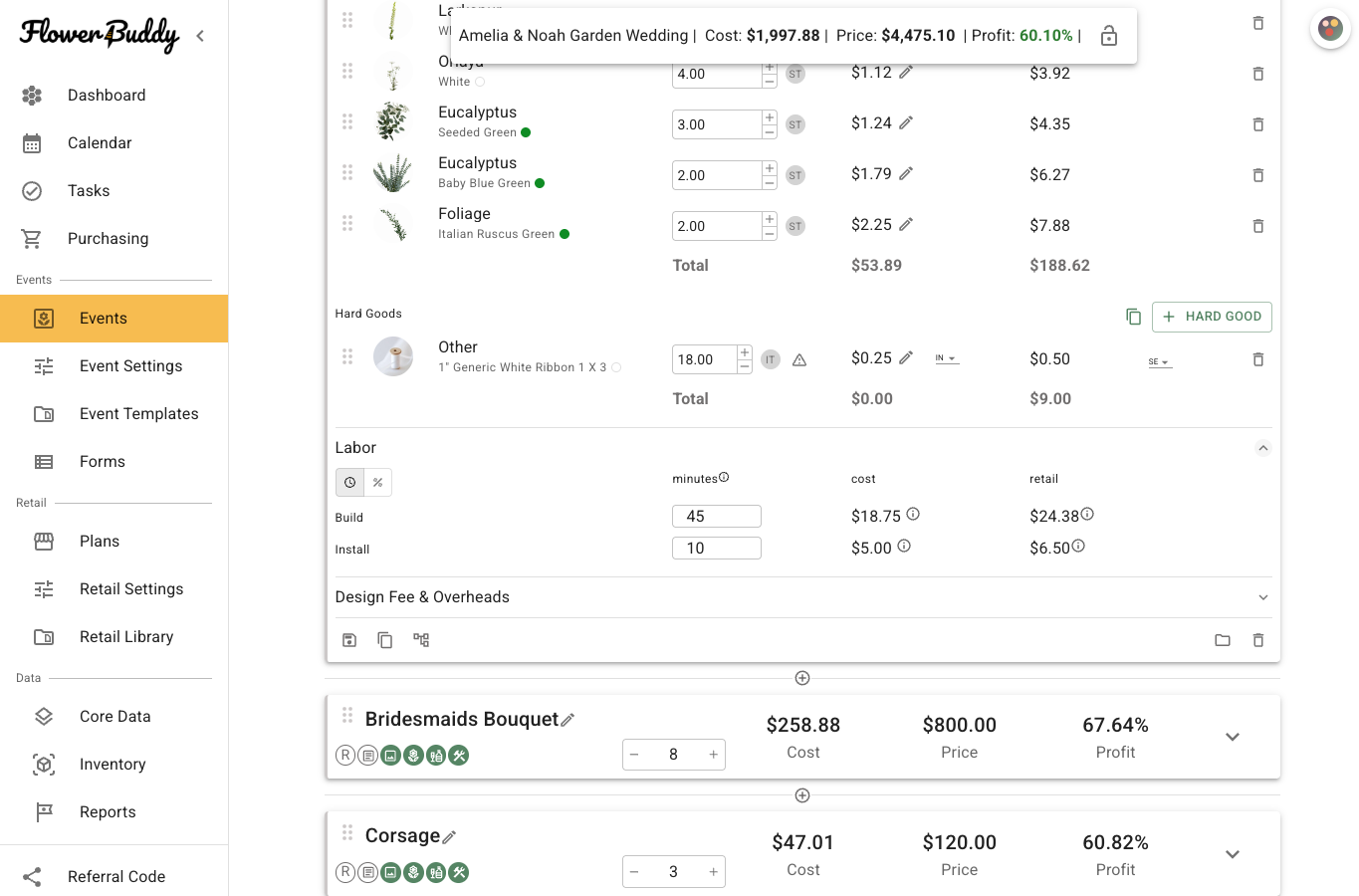
Task: Toggle the R badge on Bridesmaids Bouquet
Action: 345,756
